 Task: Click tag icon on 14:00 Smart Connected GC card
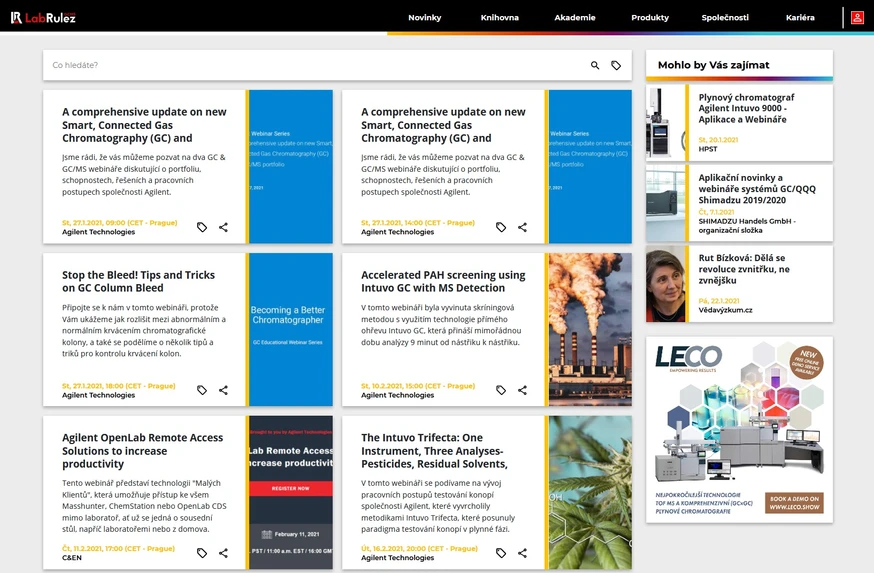pyautogui.click(x=501, y=227)
